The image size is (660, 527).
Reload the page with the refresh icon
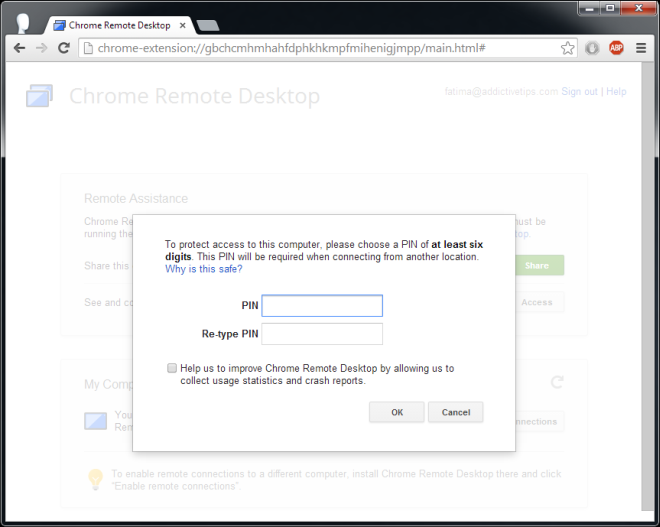point(64,48)
